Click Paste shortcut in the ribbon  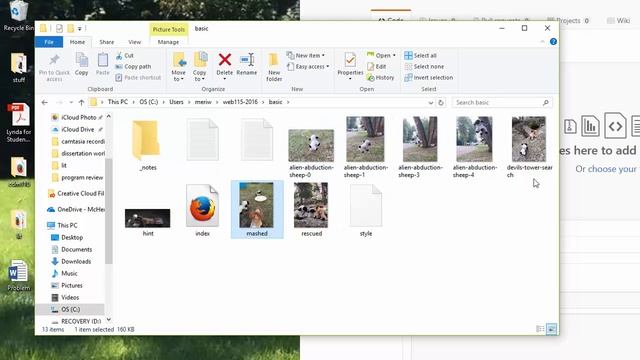pyautogui.click(x=138, y=78)
